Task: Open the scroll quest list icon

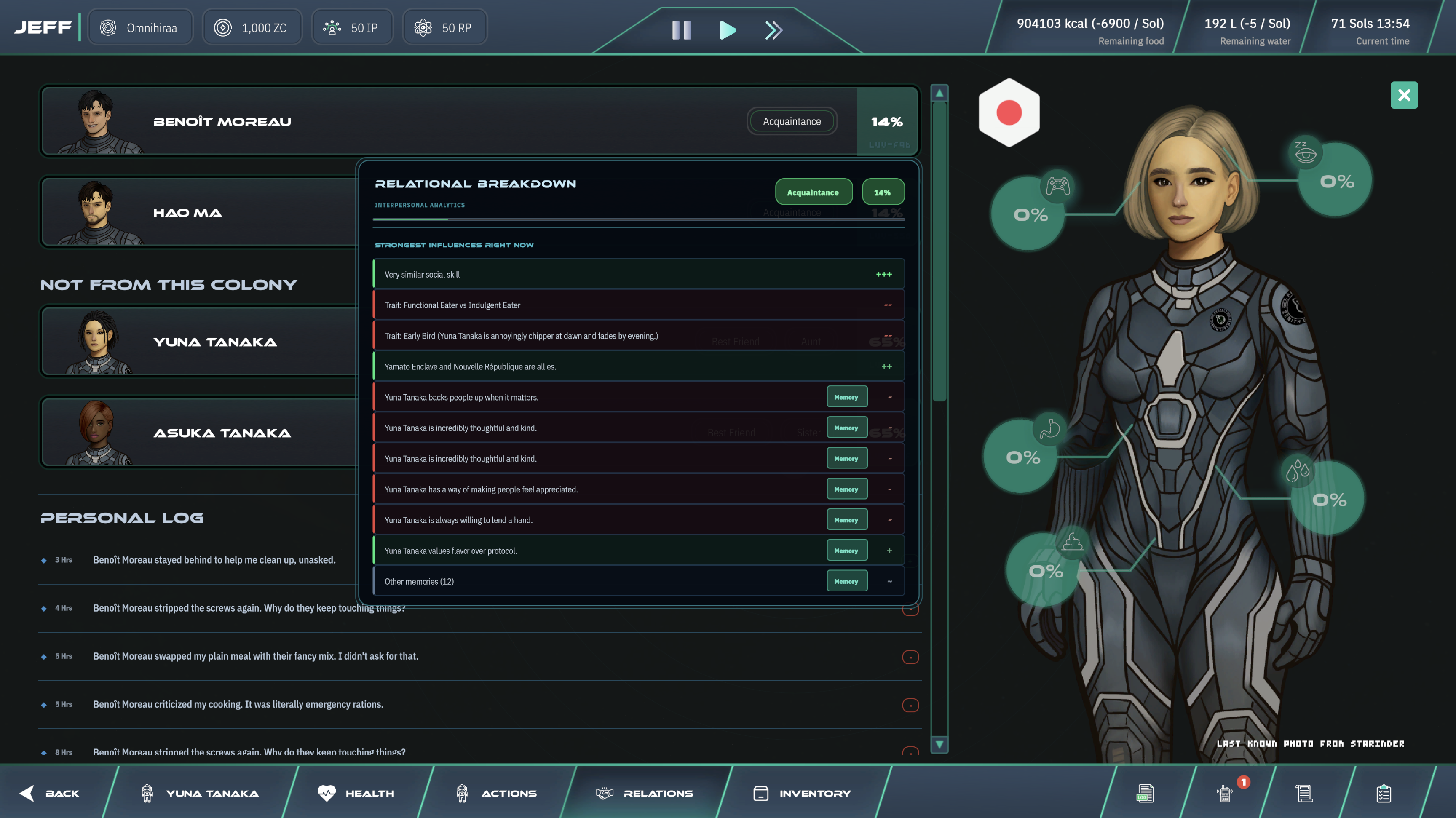Action: pos(1303,793)
